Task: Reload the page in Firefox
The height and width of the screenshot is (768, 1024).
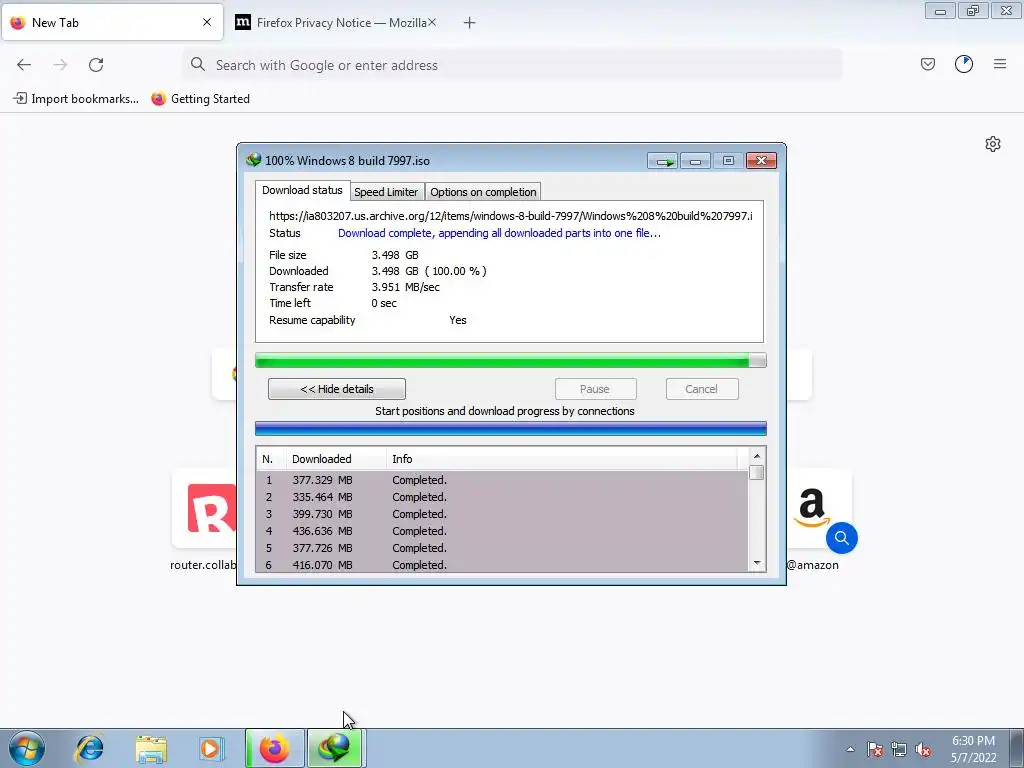Action: pyautogui.click(x=96, y=65)
